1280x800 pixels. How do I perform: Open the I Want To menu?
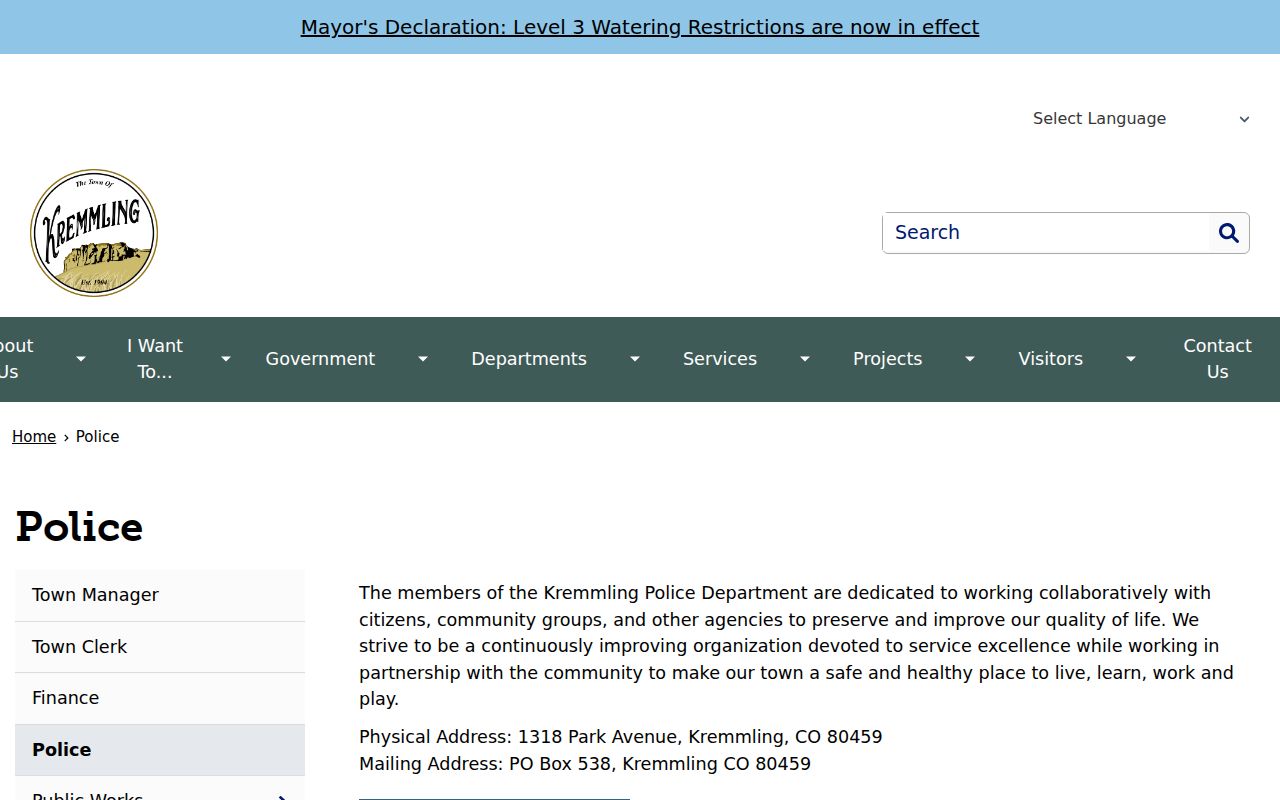click(x=155, y=359)
